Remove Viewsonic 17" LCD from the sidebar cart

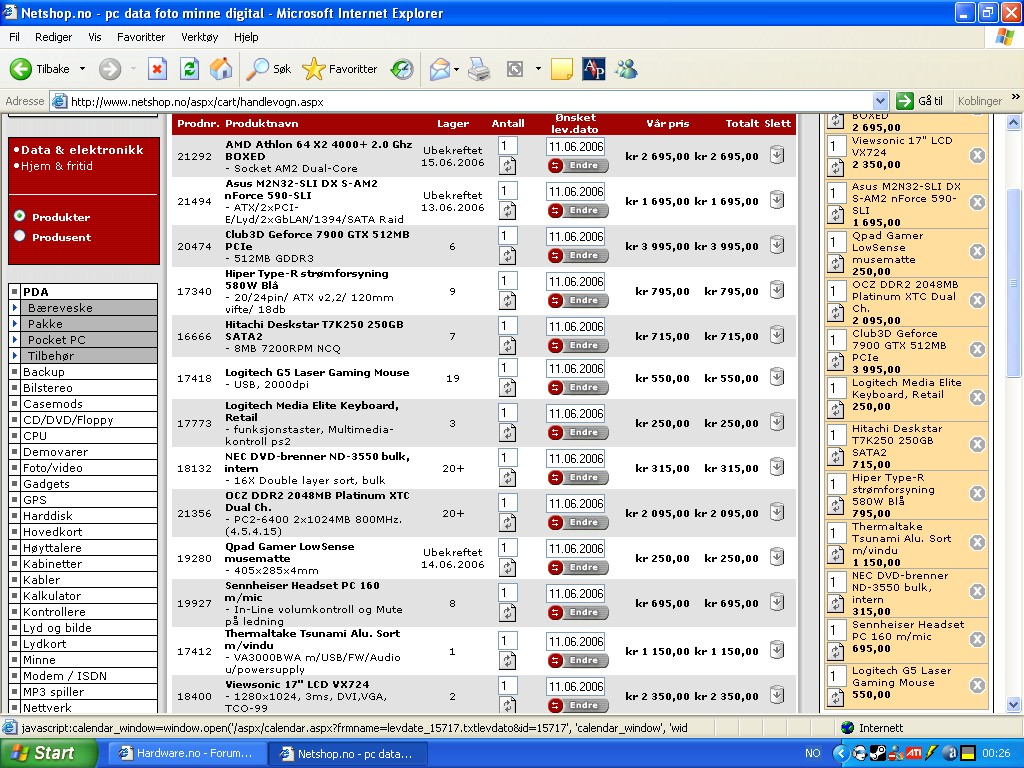tap(977, 155)
